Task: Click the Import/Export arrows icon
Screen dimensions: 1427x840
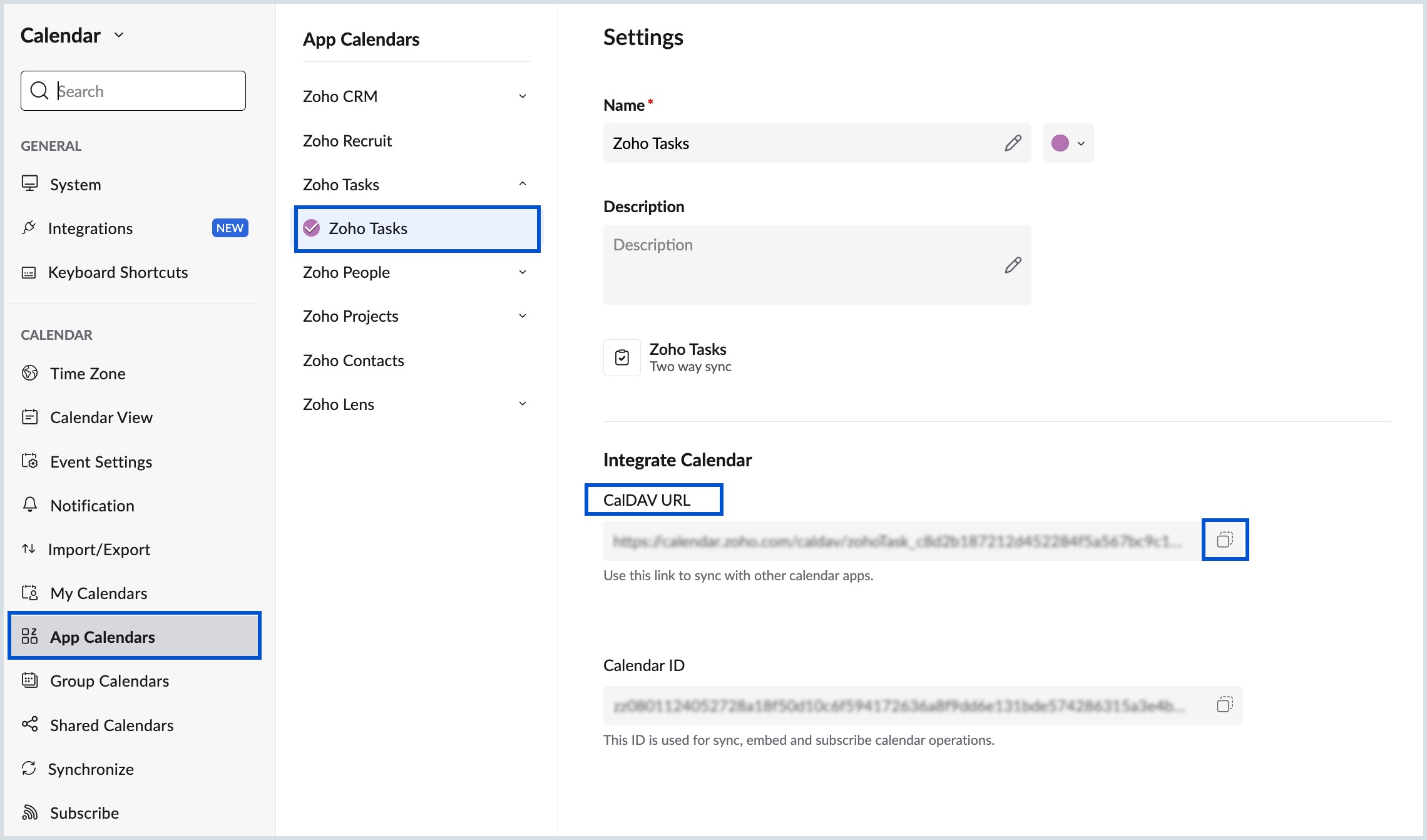Action: click(x=29, y=549)
